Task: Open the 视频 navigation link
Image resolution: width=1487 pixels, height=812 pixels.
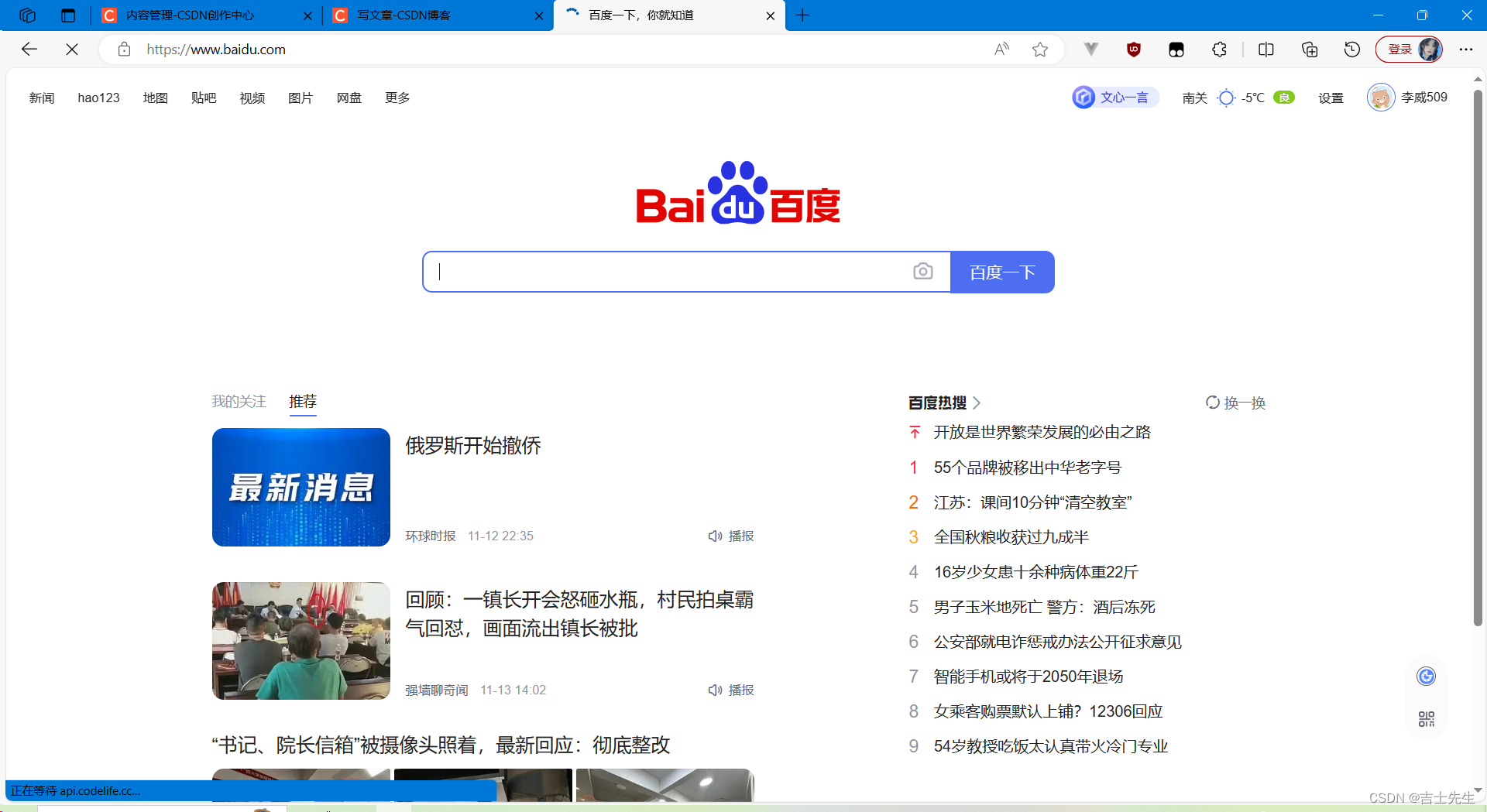Action: tap(252, 98)
